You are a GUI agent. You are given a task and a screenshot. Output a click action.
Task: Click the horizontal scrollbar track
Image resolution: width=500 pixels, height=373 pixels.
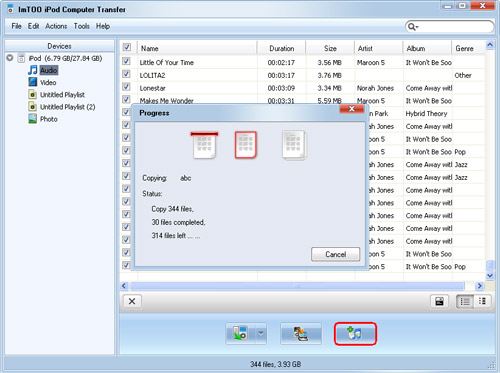(x=297, y=286)
